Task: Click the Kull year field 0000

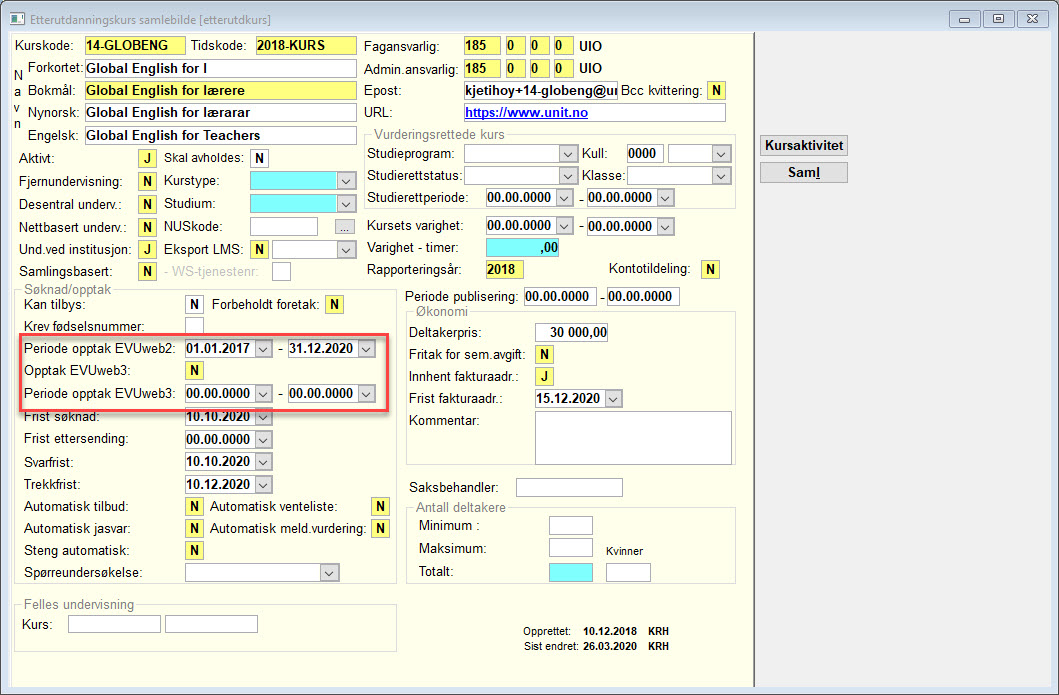Action: (645, 154)
